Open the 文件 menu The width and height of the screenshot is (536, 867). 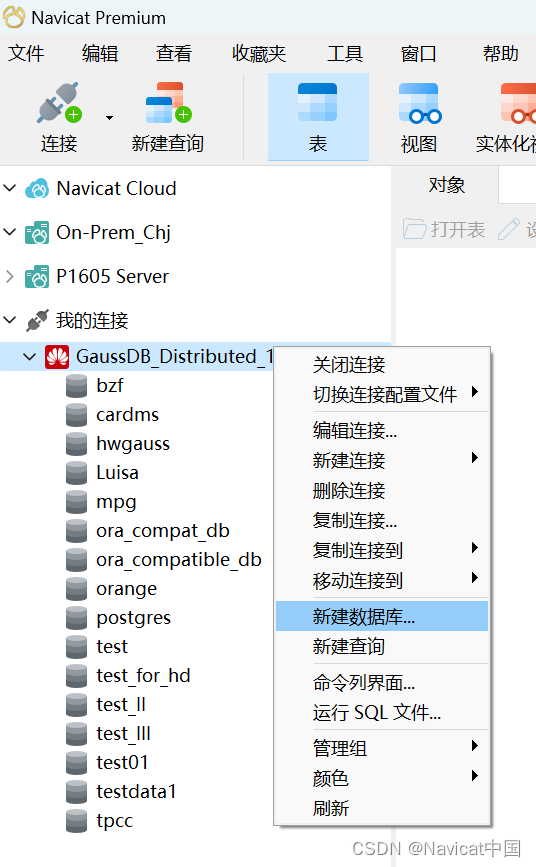click(x=26, y=54)
